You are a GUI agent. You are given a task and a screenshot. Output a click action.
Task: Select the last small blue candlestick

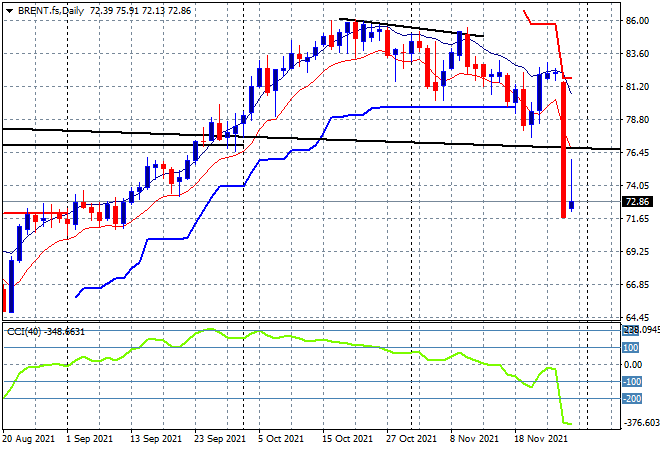point(572,205)
